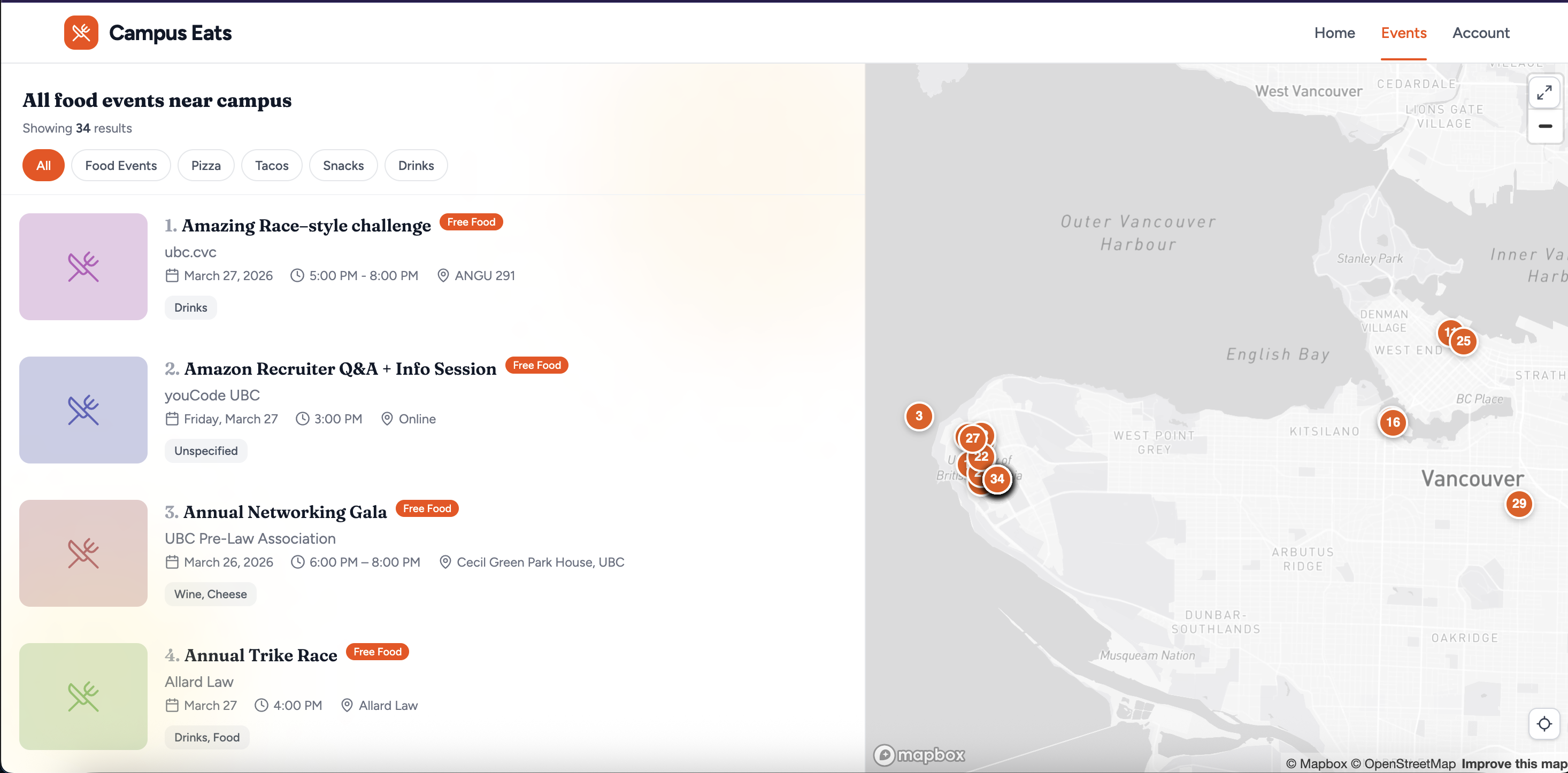This screenshot has height=773, width=1568.
Task: Click map marker number 29
Action: tap(1519, 504)
